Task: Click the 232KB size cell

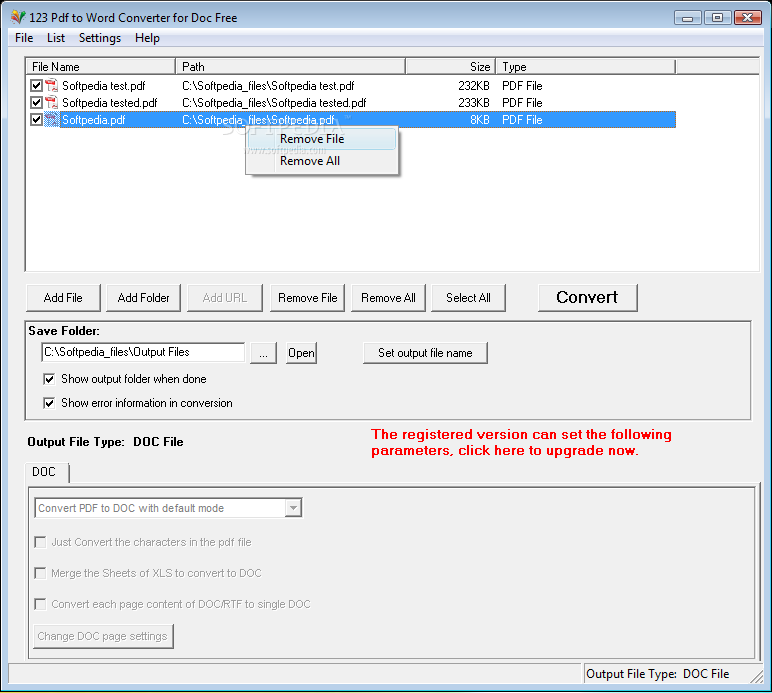Action: click(474, 86)
